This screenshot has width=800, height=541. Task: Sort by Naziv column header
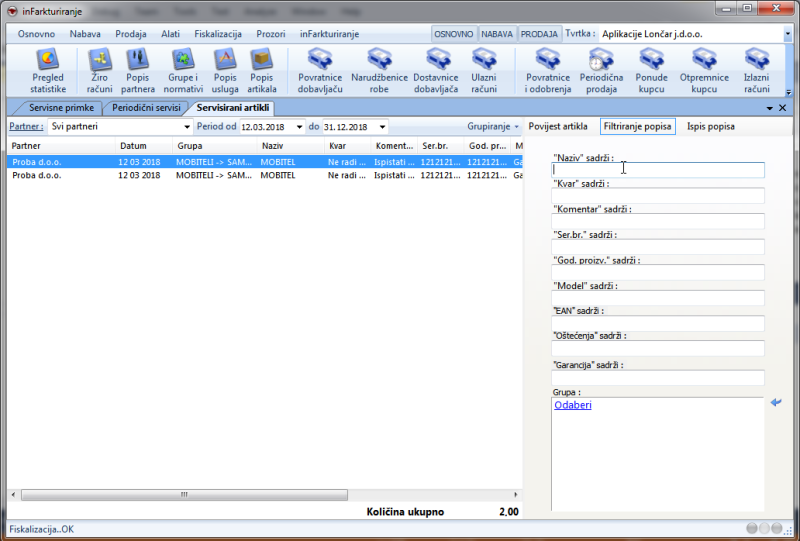pos(291,146)
